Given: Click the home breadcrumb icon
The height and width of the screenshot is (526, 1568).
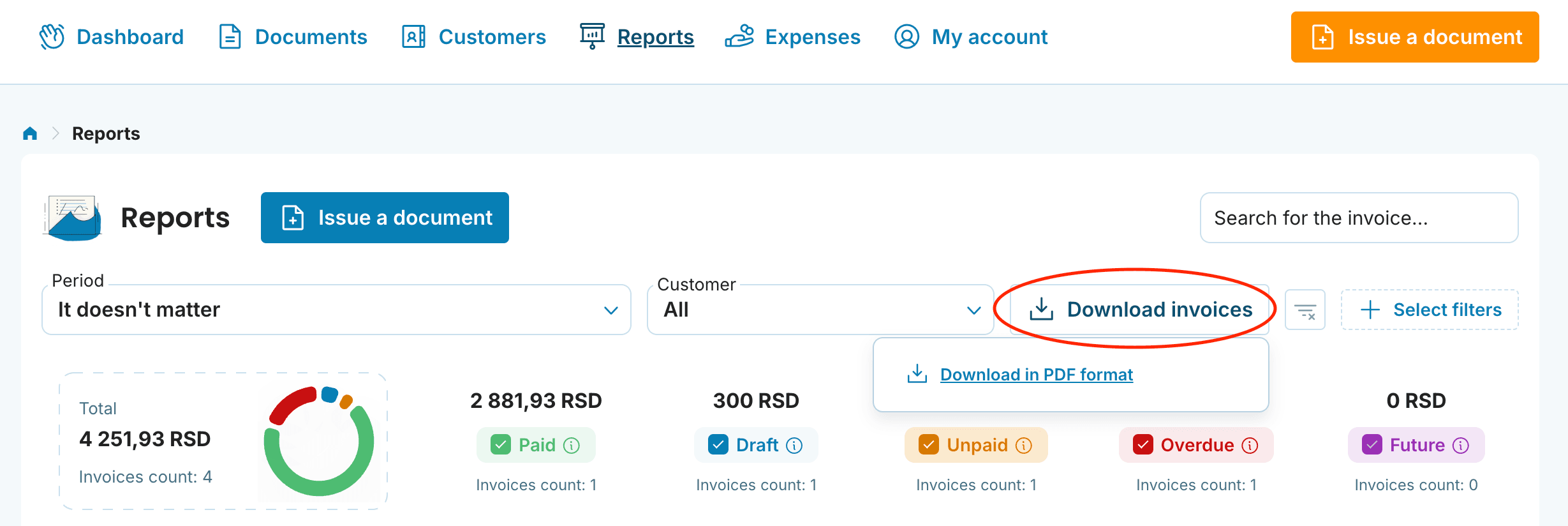Looking at the screenshot, I should click(30, 133).
